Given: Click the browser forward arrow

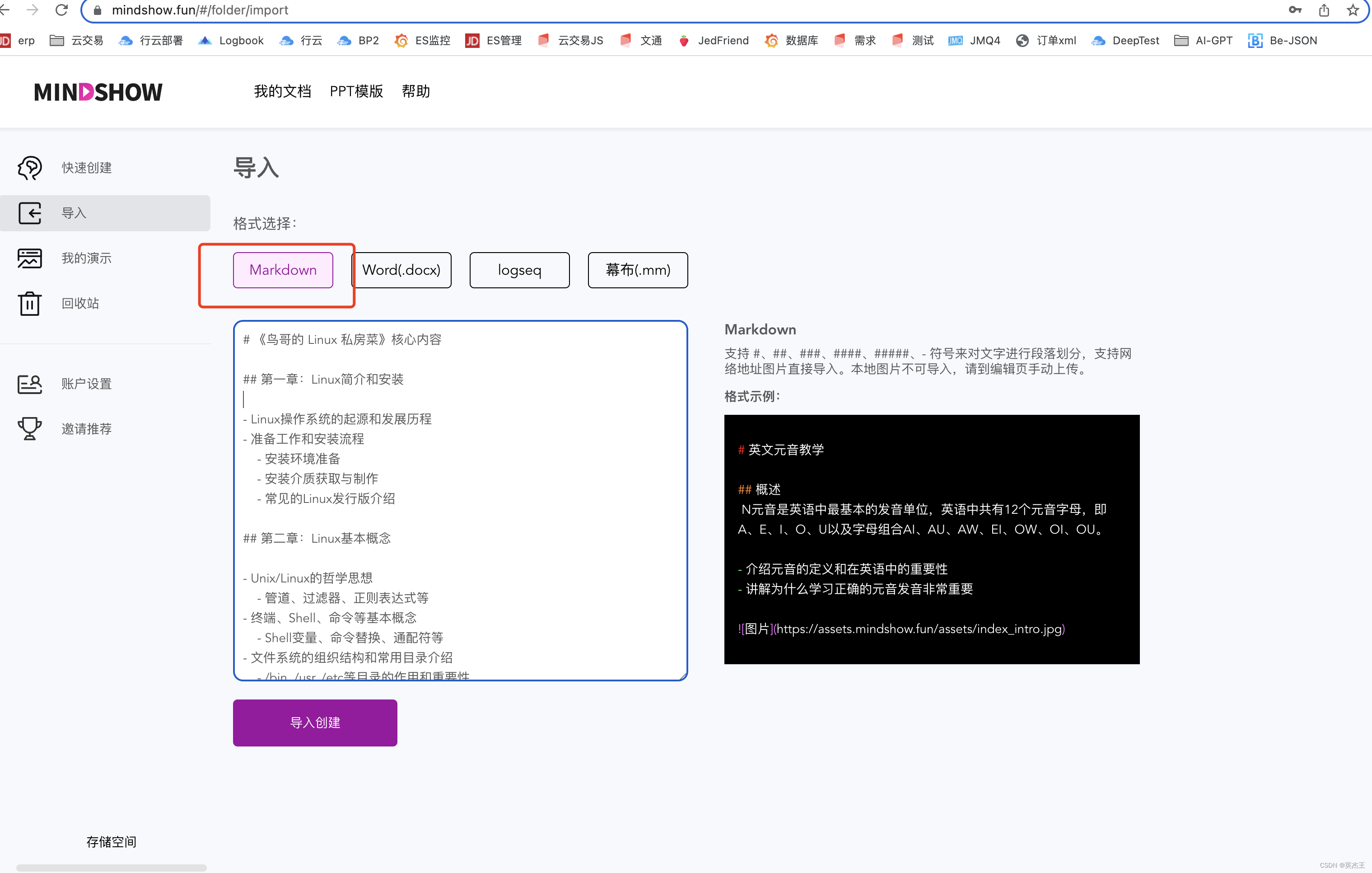Looking at the screenshot, I should (33, 9).
